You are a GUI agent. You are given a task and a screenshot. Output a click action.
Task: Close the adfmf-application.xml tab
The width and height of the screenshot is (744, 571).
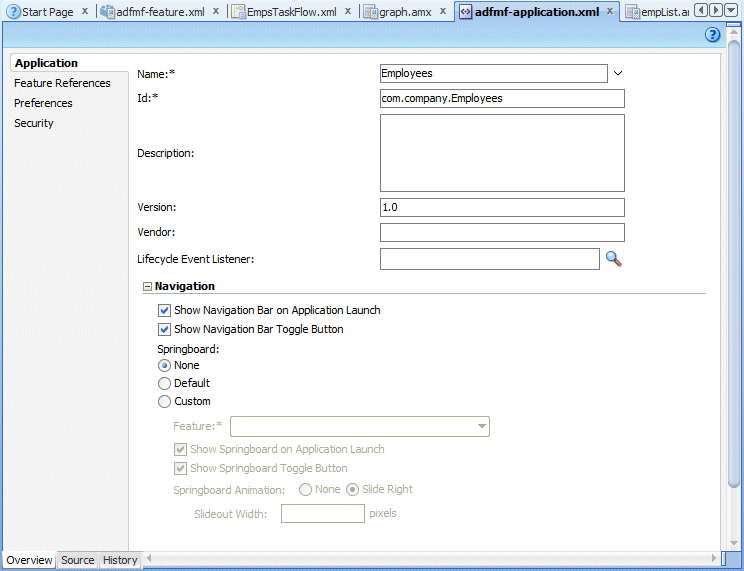610,11
